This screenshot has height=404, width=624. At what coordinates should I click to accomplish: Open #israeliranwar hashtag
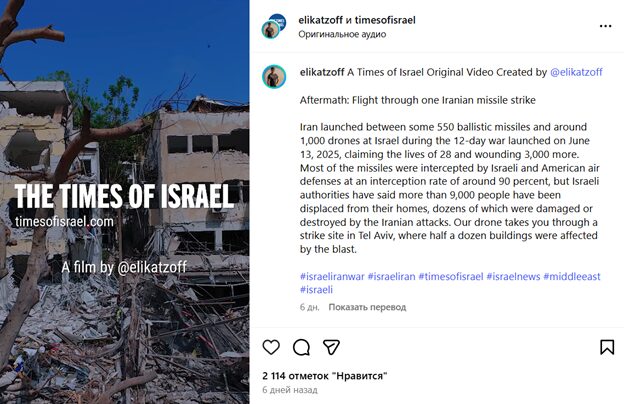[332, 276]
